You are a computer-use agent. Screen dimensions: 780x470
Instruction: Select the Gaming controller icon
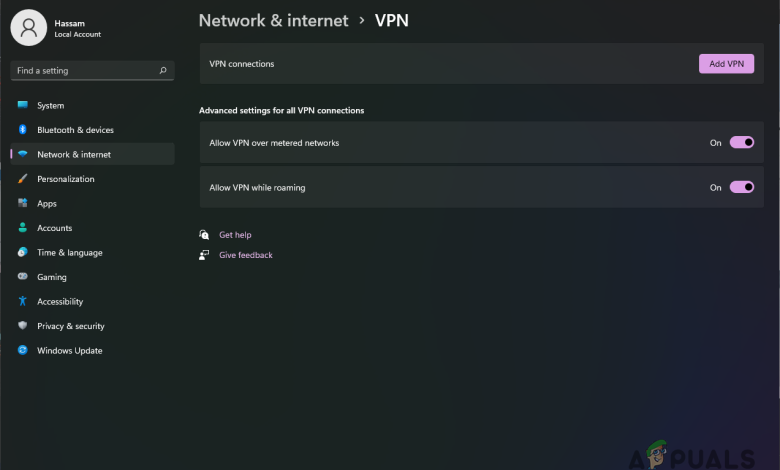pos(22,277)
